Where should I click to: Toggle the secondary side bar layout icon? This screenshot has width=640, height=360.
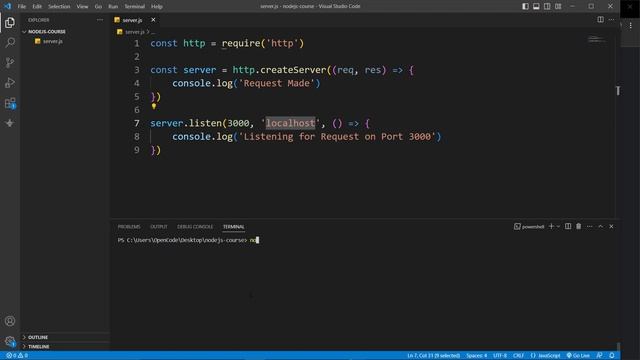[x=547, y=6]
